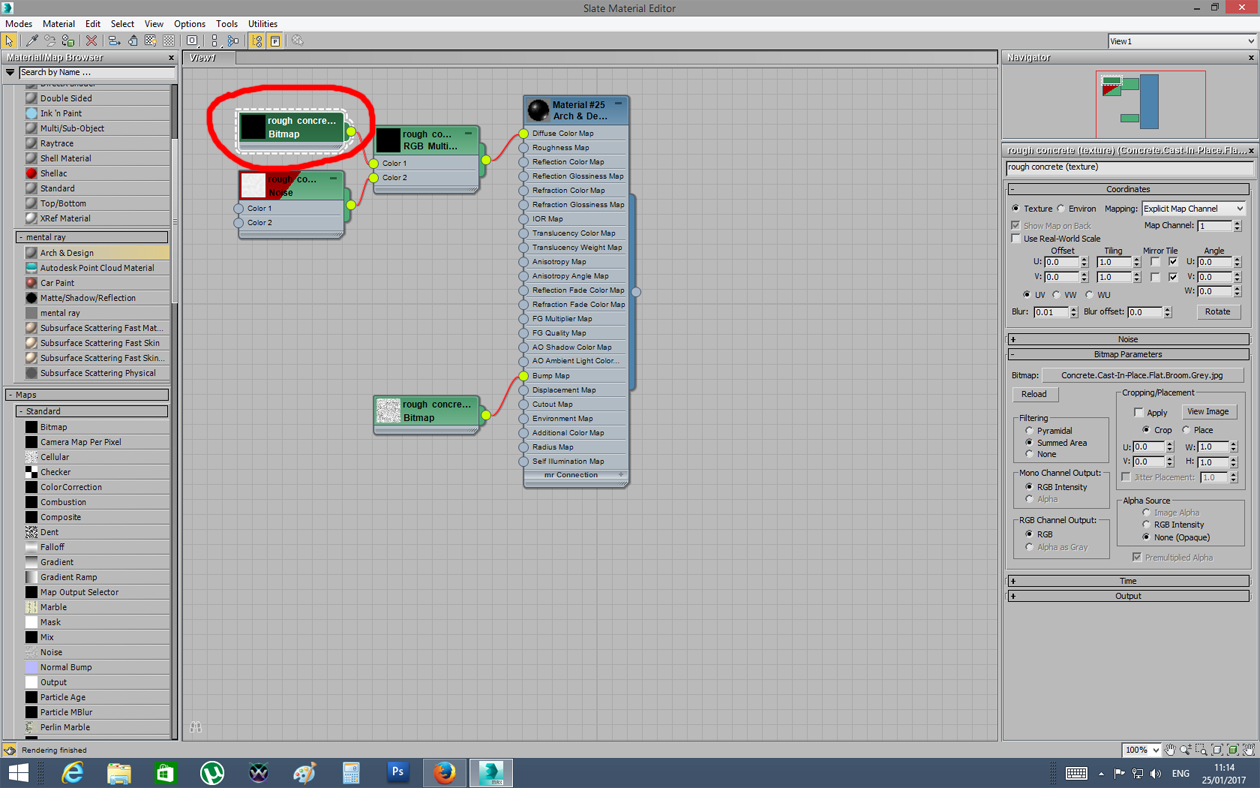Expand the Output rollout

coord(1128,596)
